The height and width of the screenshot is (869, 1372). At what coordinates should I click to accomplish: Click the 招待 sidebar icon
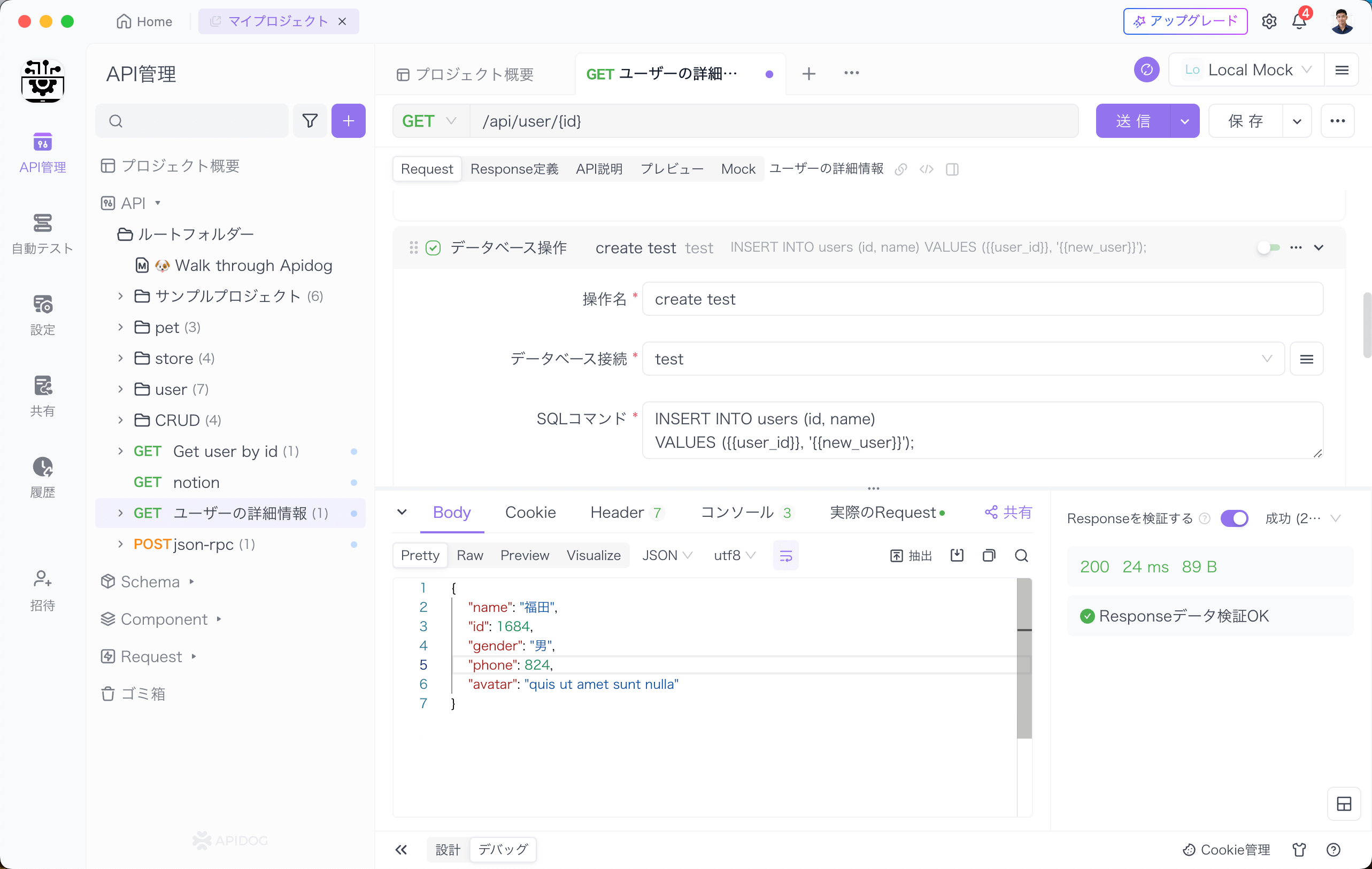click(x=41, y=580)
